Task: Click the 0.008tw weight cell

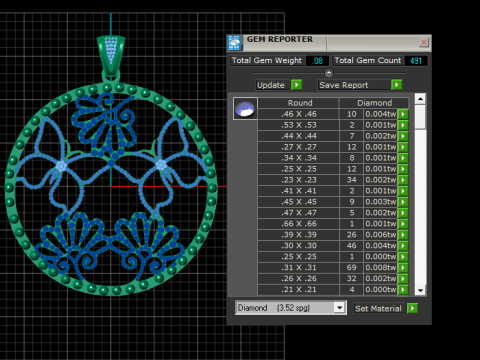Action: point(380,268)
